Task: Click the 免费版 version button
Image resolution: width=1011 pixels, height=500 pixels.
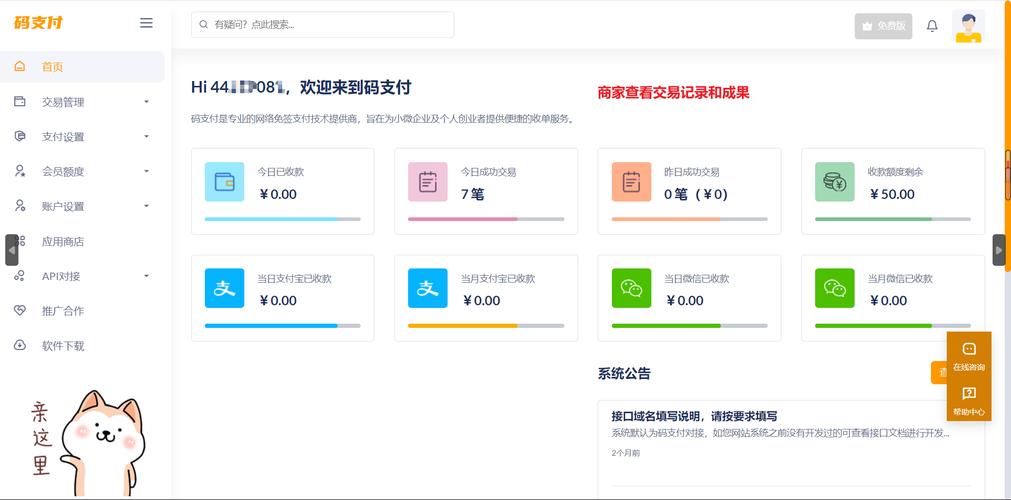Action: click(x=883, y=26)
